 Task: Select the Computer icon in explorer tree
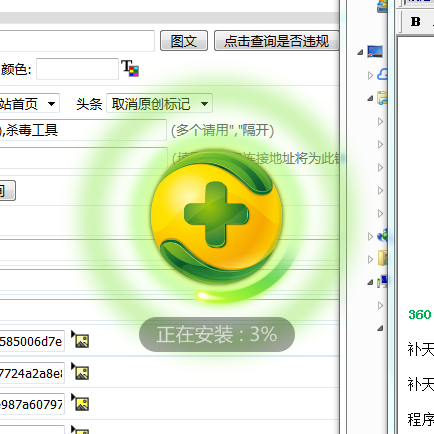383,282
